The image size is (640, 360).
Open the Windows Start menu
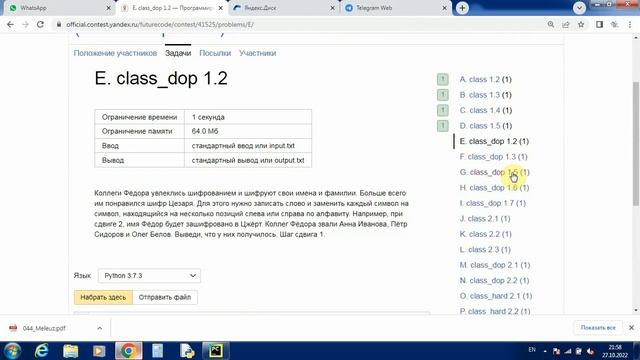(x=12, y=351)
